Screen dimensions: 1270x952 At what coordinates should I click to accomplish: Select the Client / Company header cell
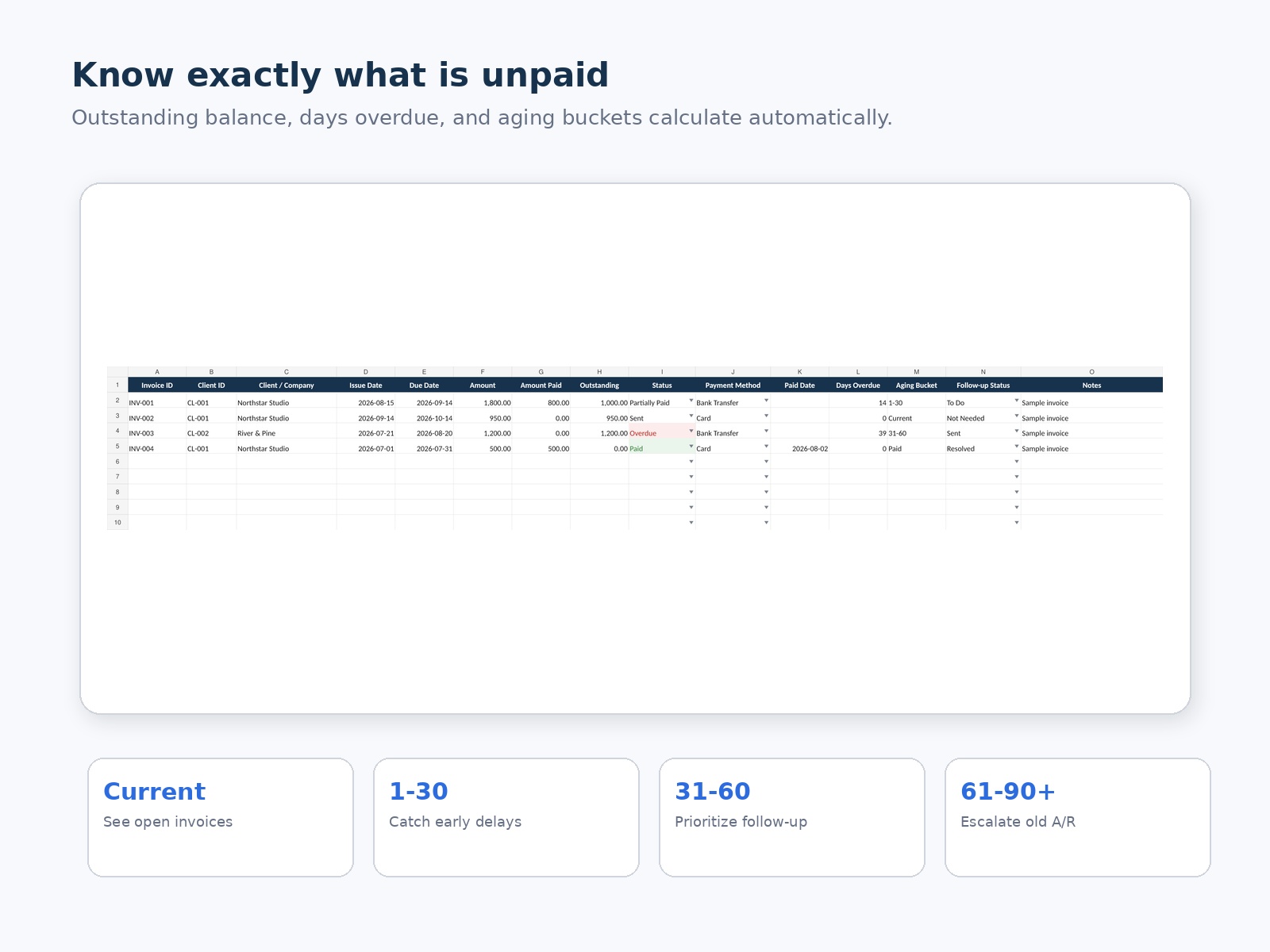coord(287,386)
